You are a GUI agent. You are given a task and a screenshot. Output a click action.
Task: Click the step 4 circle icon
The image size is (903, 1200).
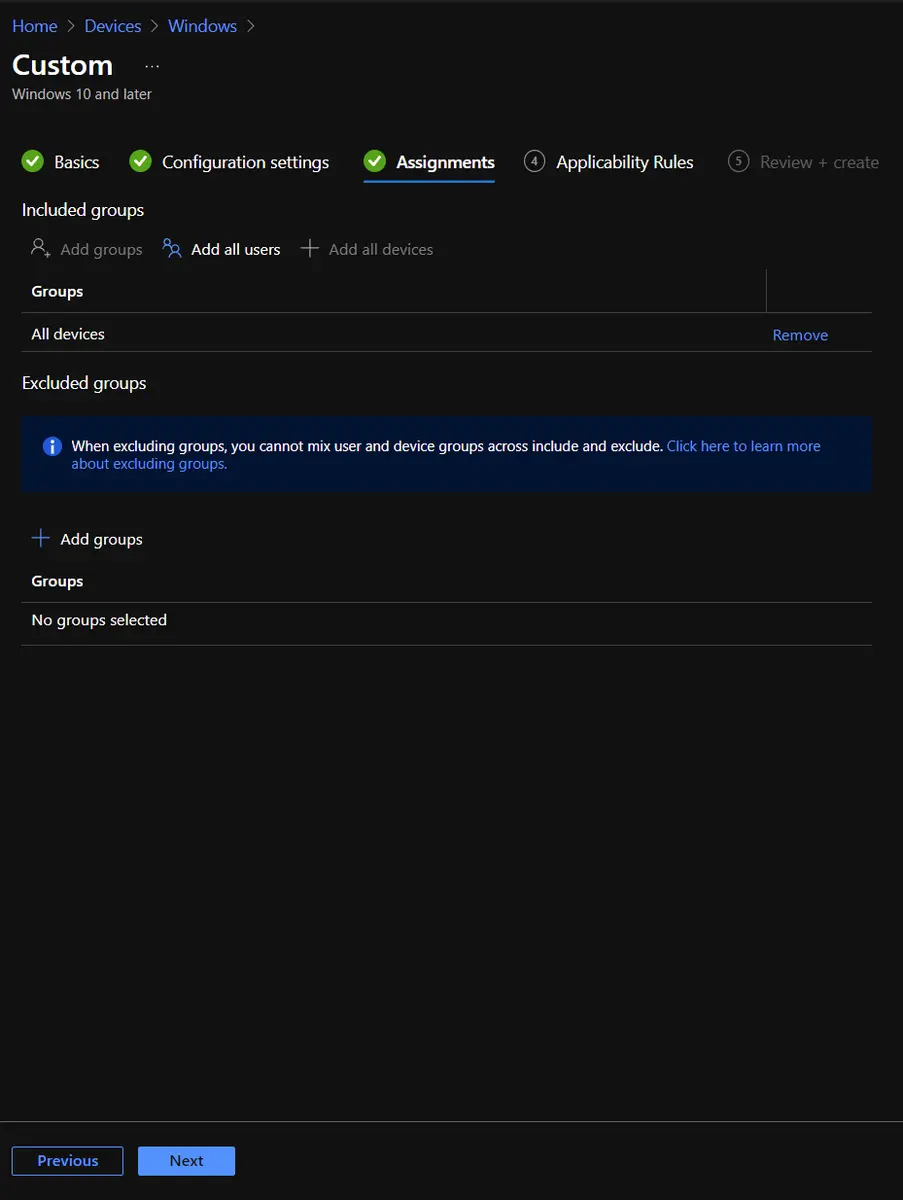point(535,162)
